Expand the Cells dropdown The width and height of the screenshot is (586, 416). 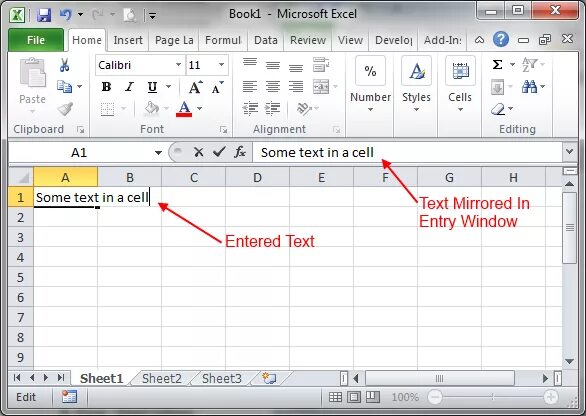[x=460, y=110]
